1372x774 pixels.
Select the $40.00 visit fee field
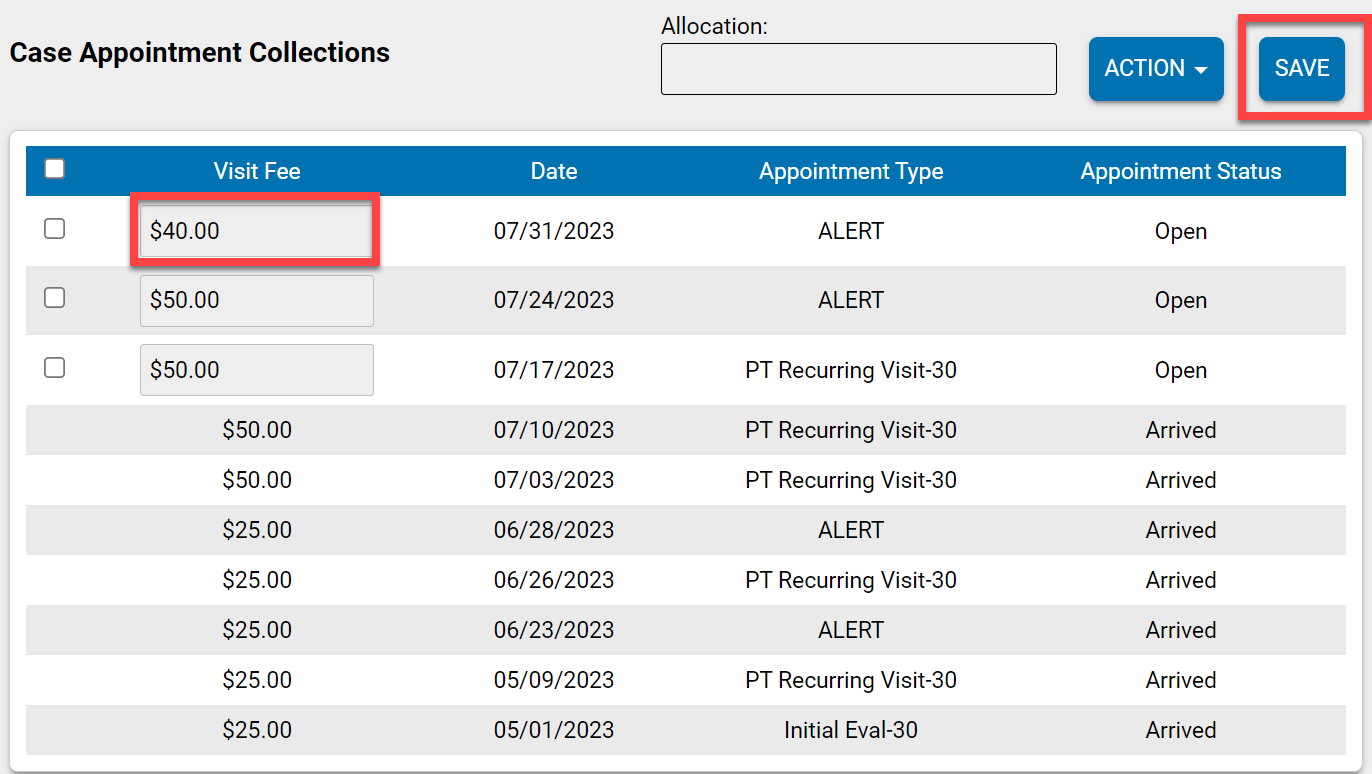(255, 230)
